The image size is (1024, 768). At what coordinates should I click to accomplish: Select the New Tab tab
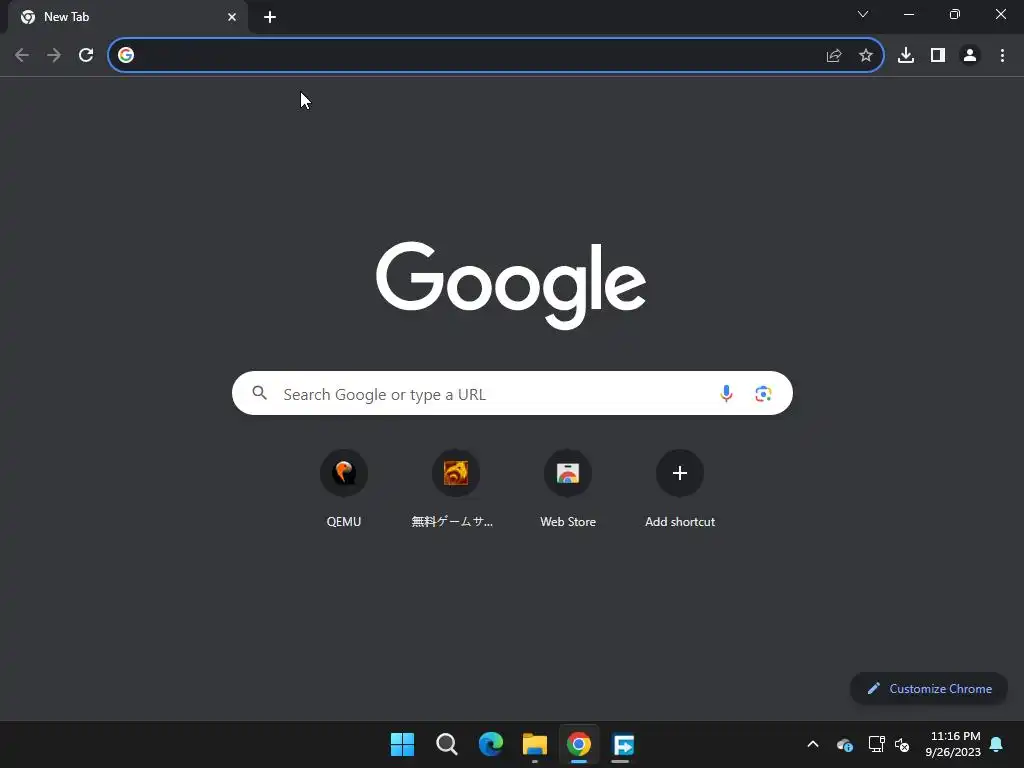click(x=128, y=17)
